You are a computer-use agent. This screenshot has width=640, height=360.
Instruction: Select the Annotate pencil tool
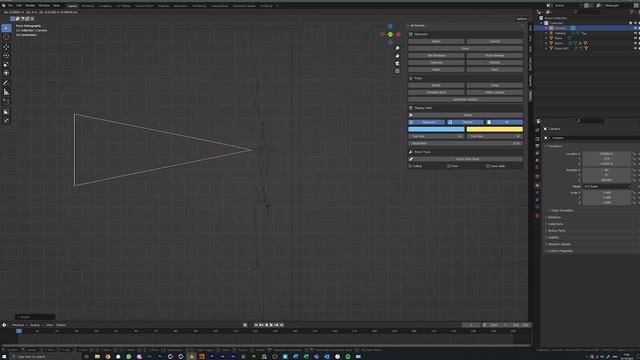[x=6, y=83]
